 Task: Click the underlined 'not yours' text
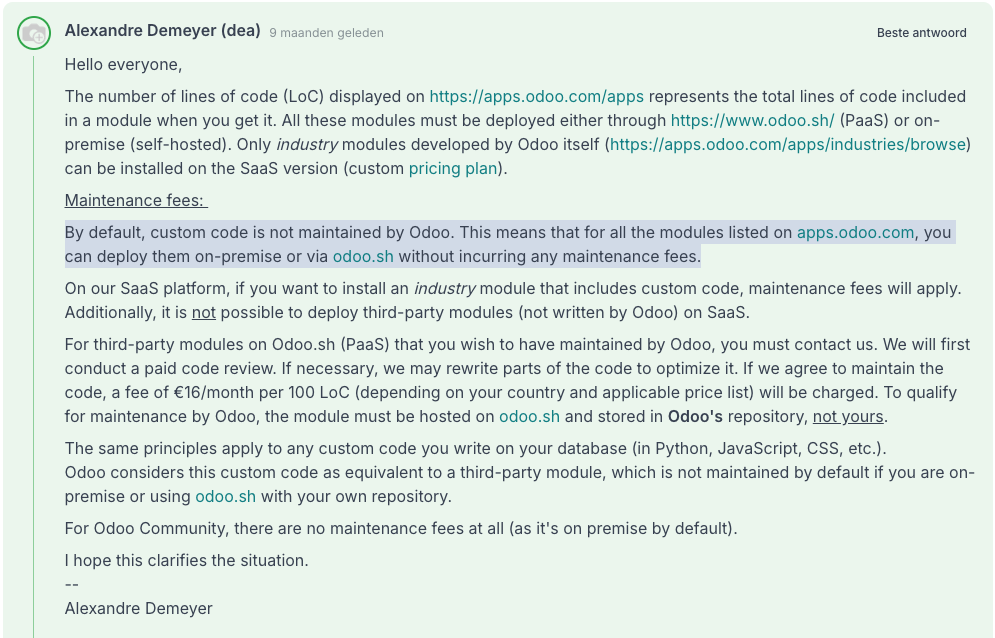(848, 417)
